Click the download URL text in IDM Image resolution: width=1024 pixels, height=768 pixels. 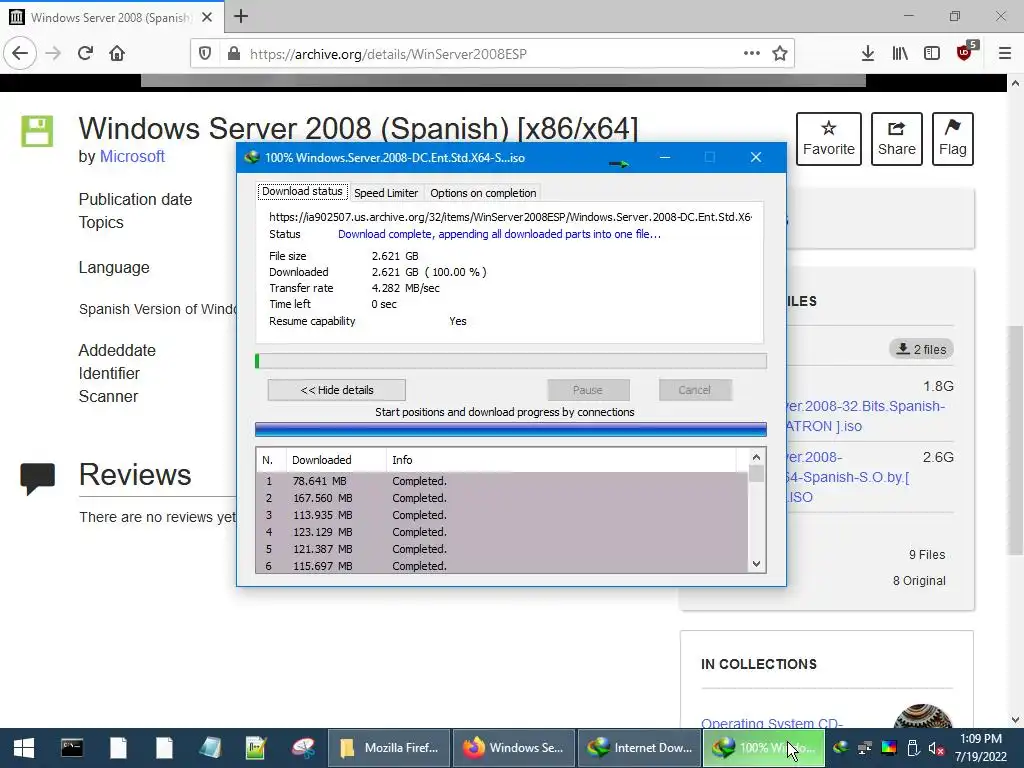coord(510,217)
